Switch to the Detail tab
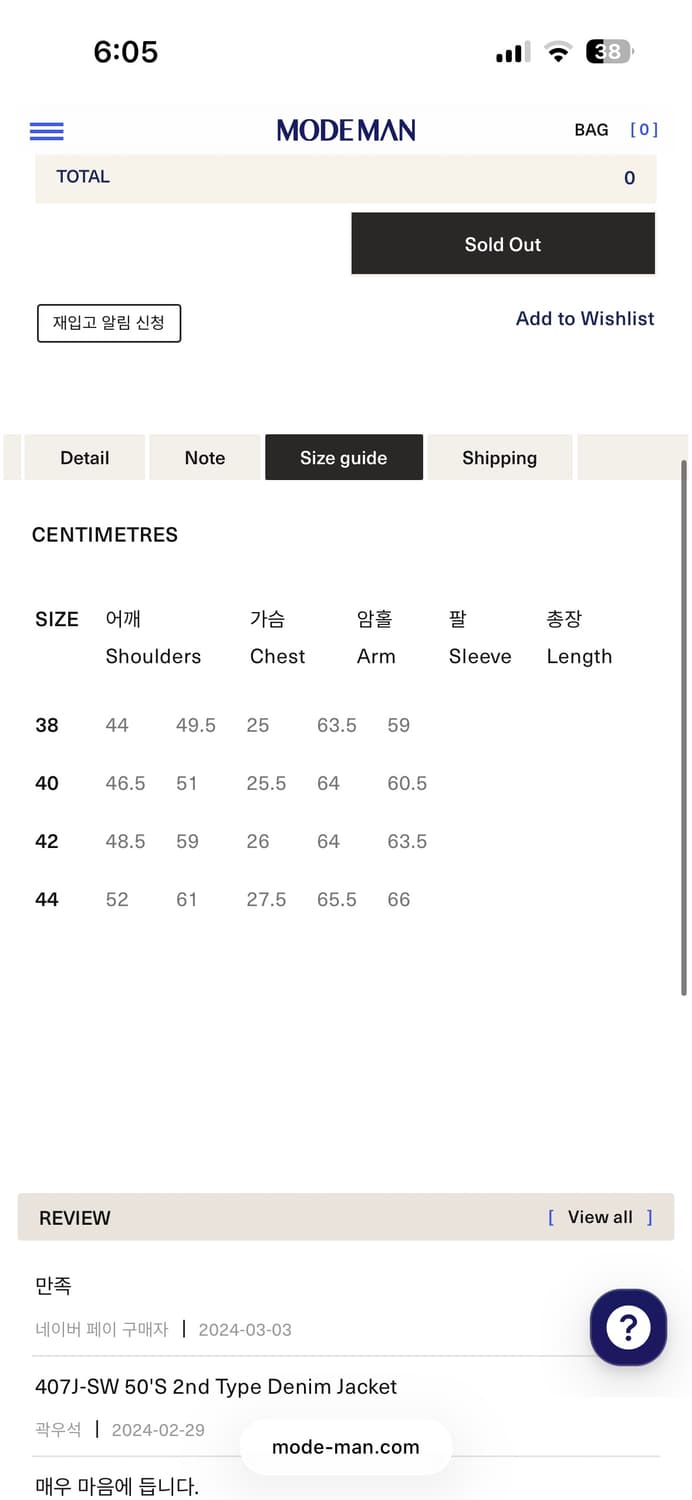The width and height of the screenshot is (692, 1500). pyautogui.click(x=85, y=458)
